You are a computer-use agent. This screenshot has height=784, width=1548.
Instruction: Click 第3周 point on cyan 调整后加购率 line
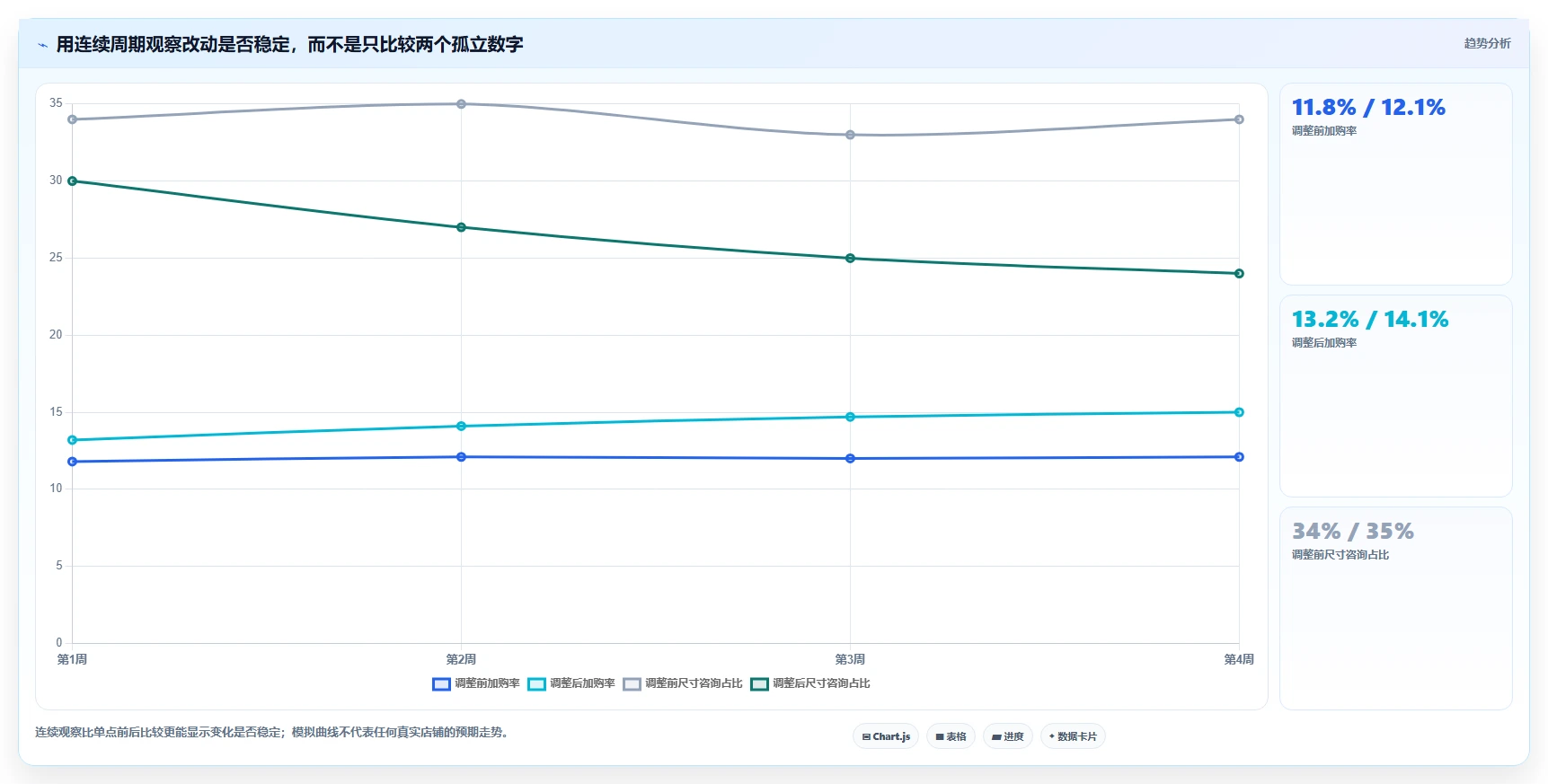tap(850, 417)
